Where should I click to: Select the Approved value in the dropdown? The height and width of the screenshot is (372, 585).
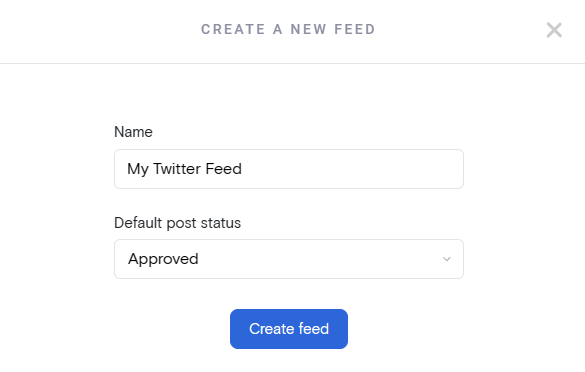click(x=163, y=259)
